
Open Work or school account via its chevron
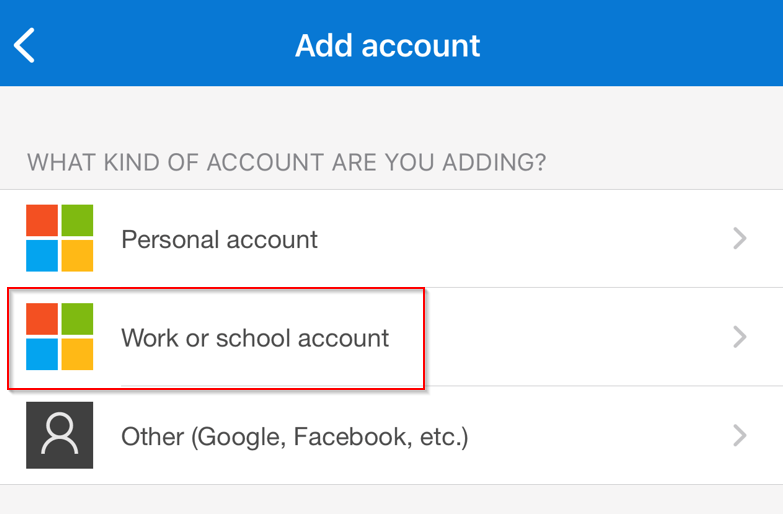point(740,337)
